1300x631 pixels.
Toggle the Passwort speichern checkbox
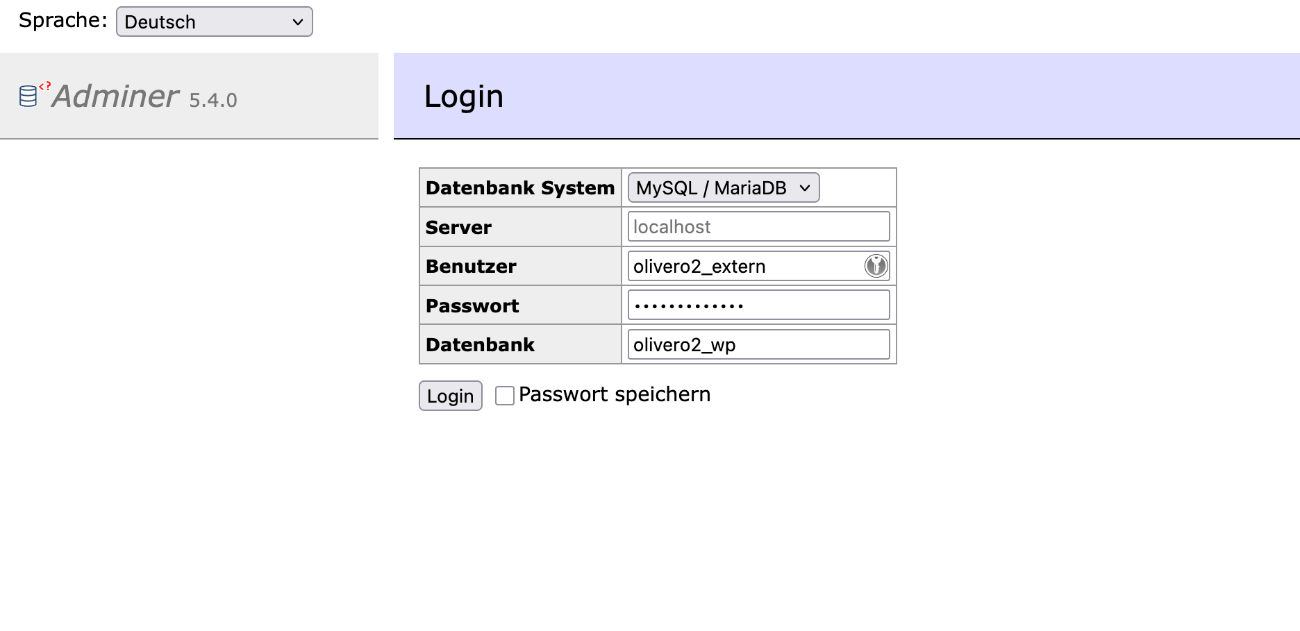click(505, 396)
